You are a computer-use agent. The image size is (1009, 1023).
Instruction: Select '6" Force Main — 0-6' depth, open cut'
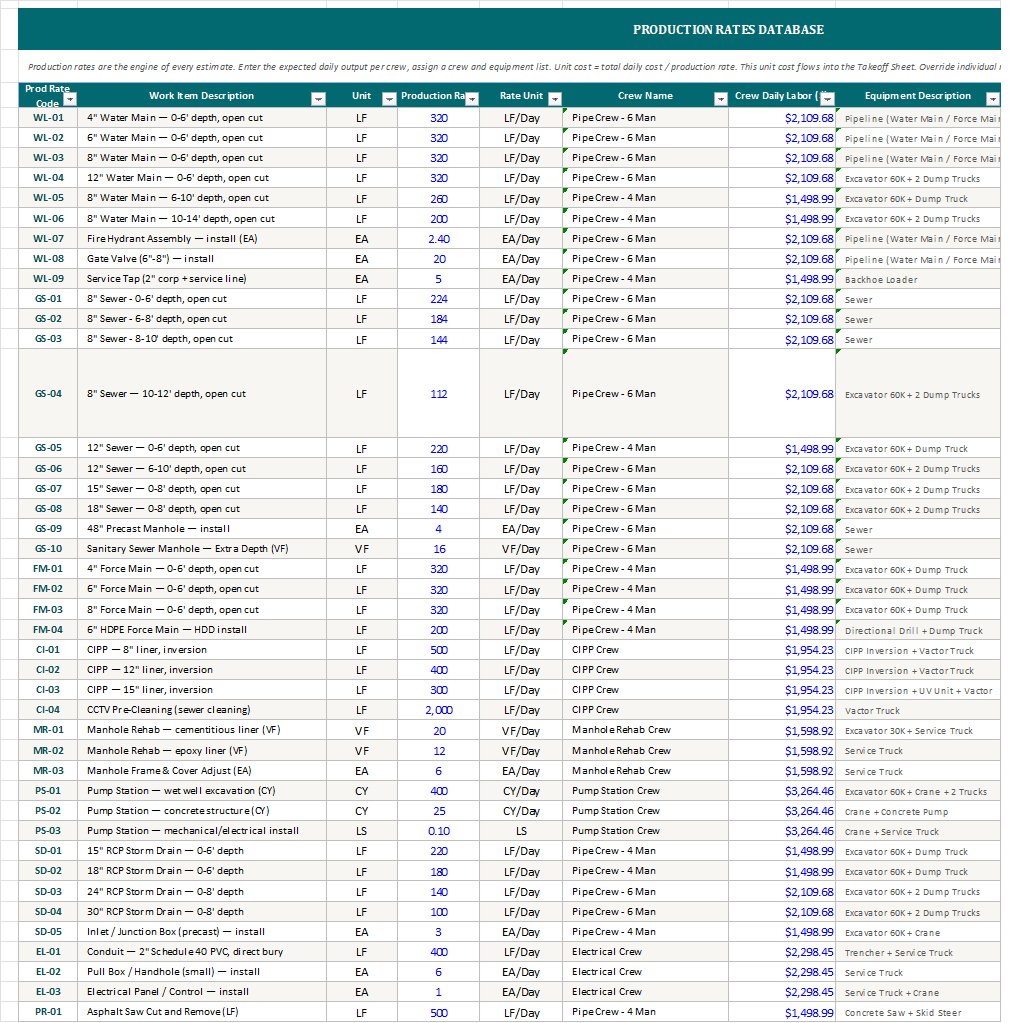(x=202, y=589)
